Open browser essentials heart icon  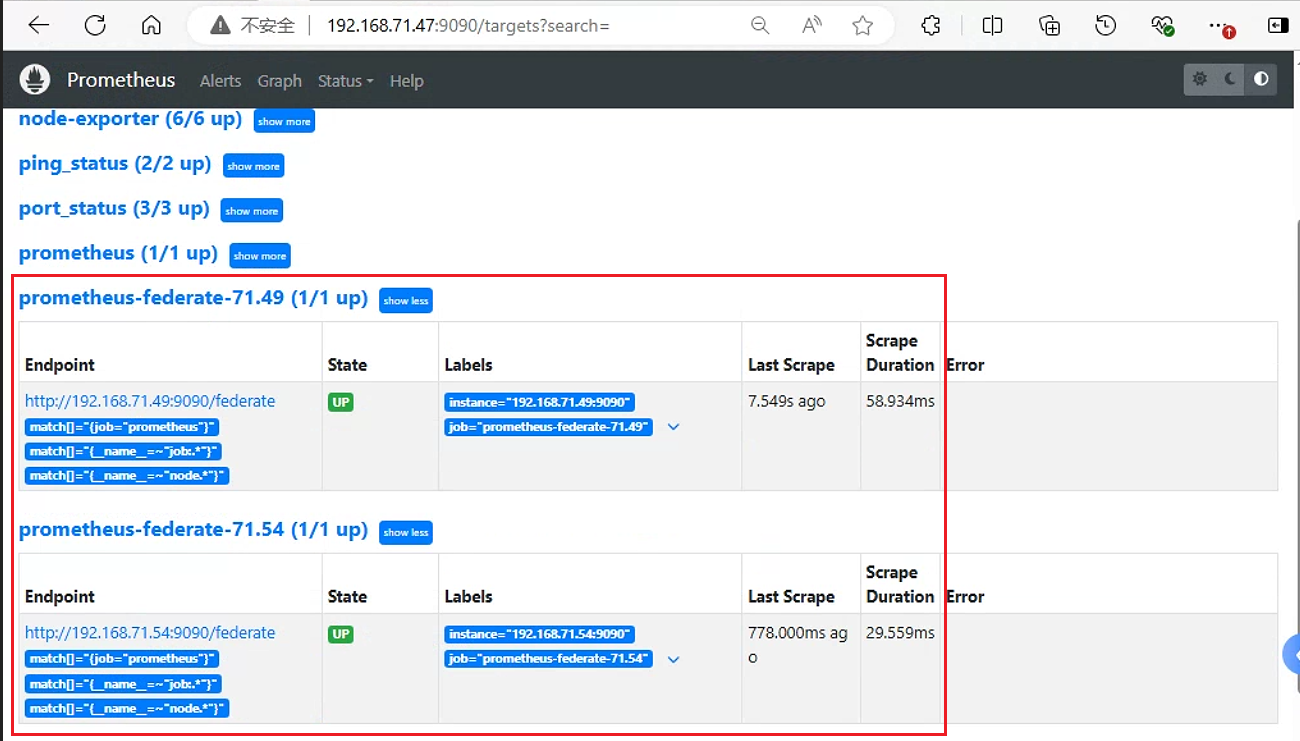tap(1162, 26)
